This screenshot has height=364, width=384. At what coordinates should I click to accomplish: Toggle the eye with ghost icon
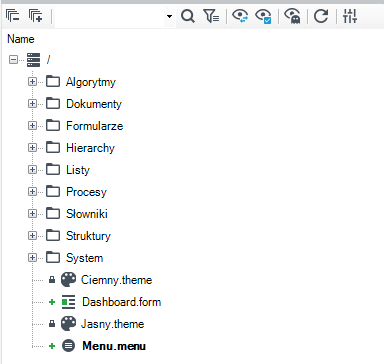coord(292,16)
